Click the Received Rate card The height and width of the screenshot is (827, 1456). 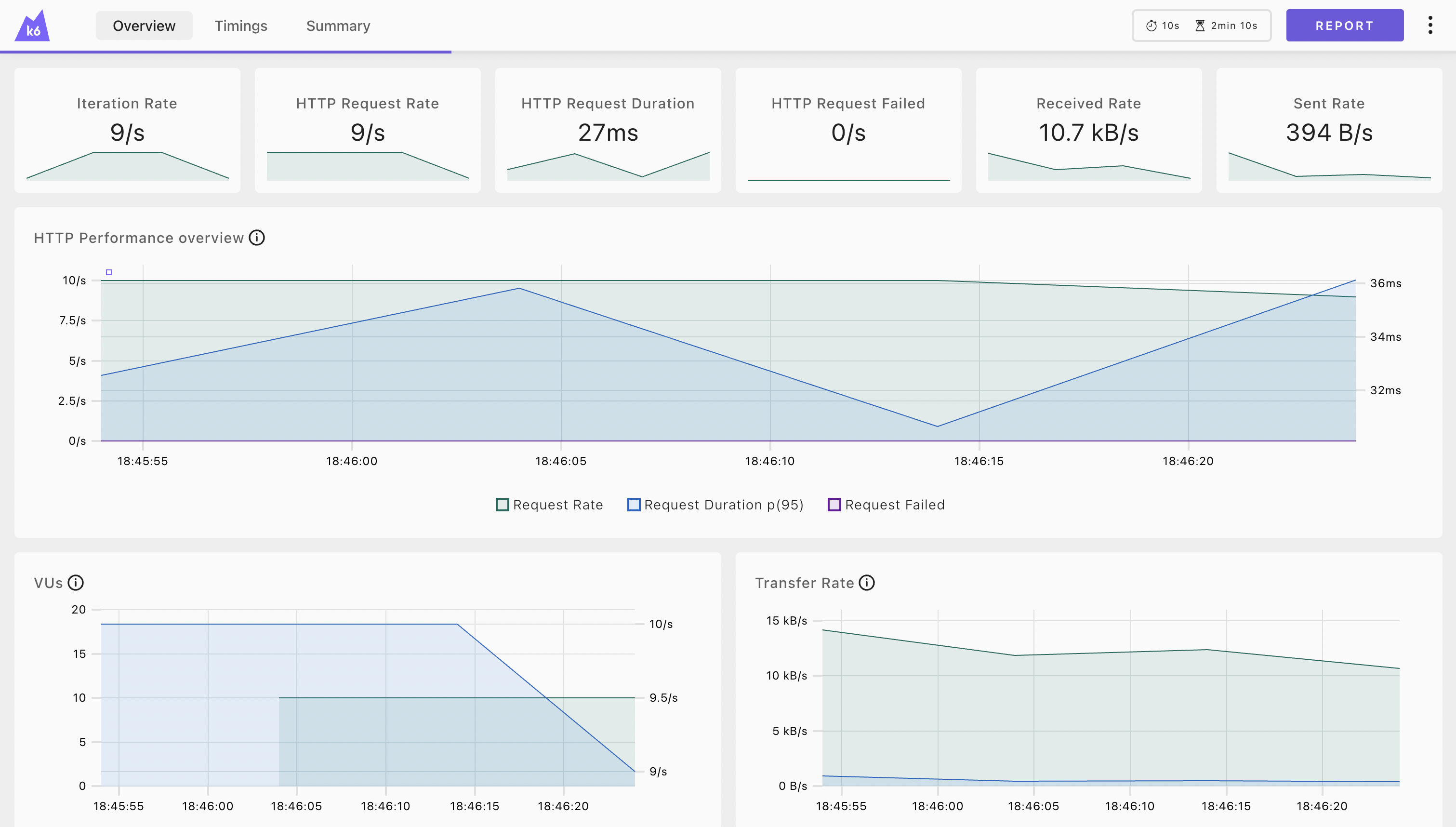[1089, 131]
